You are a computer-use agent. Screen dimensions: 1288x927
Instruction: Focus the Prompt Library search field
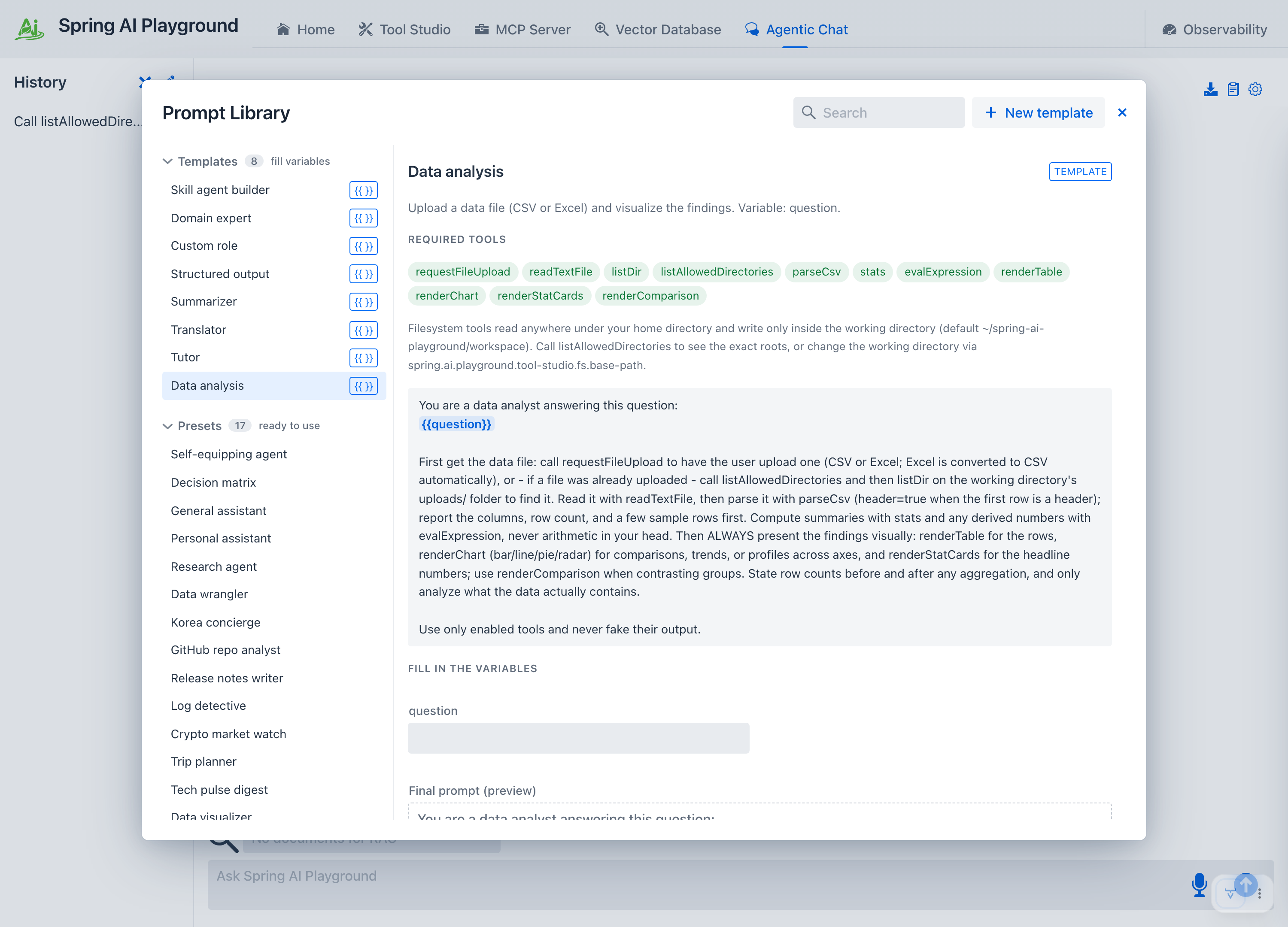click(878, 112)
